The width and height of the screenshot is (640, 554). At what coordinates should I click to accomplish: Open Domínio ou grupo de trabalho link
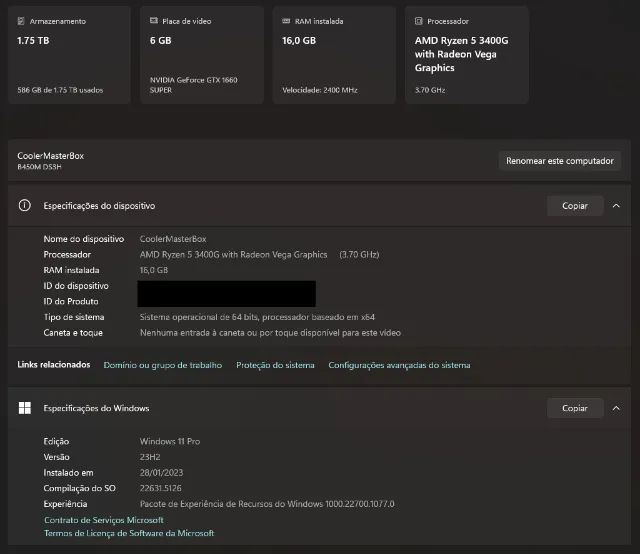(x=162, y=365)
